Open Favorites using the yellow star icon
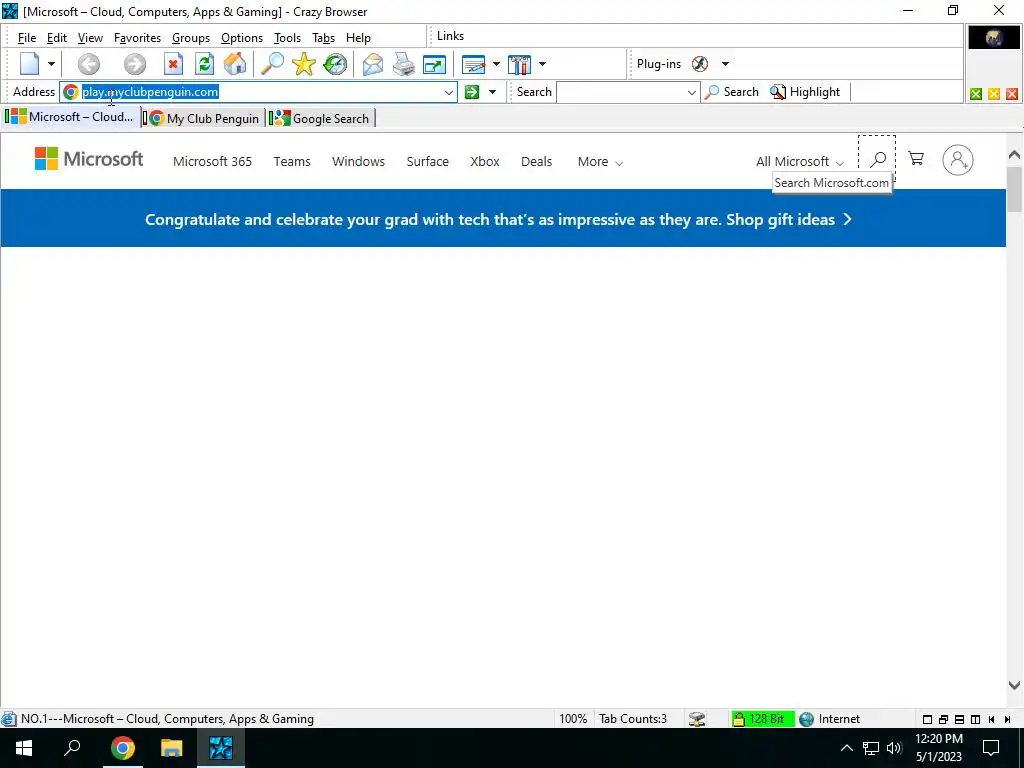The width and height of the screenshot is (1024, 768). coord(304,64)
